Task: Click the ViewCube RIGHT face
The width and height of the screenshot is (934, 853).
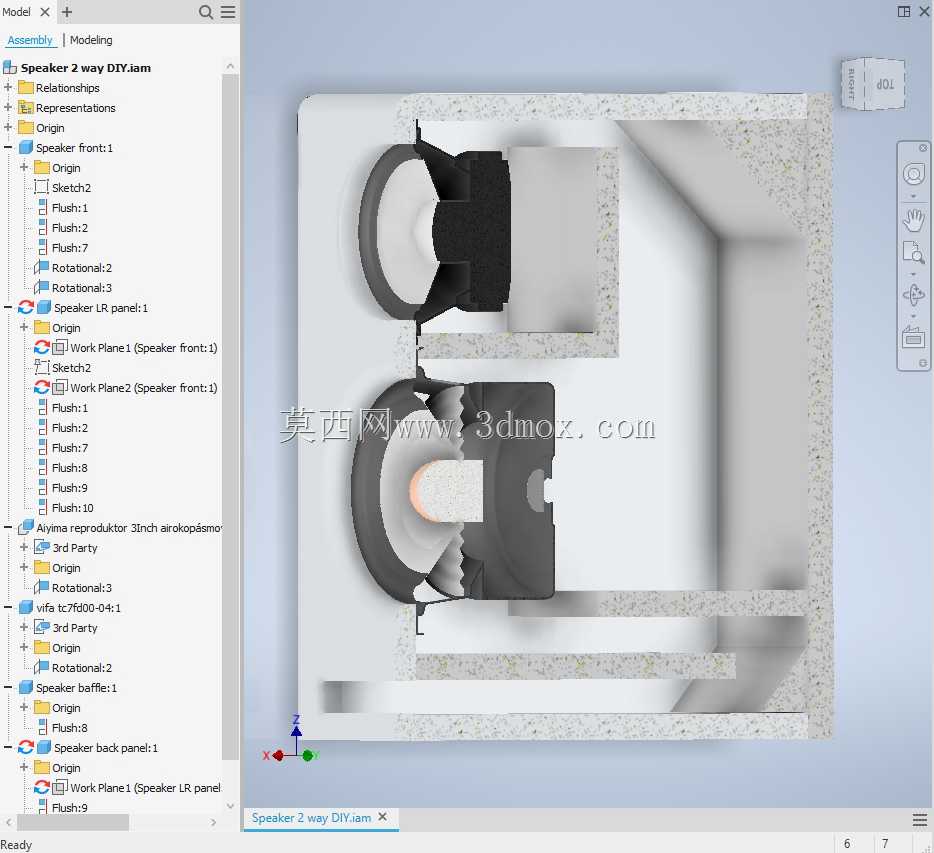Action: (852, 84)
